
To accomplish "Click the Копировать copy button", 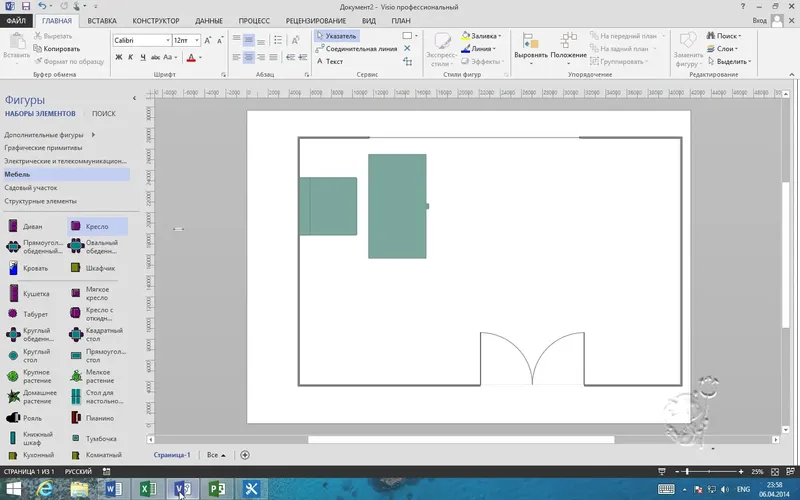I will (60, 47).
